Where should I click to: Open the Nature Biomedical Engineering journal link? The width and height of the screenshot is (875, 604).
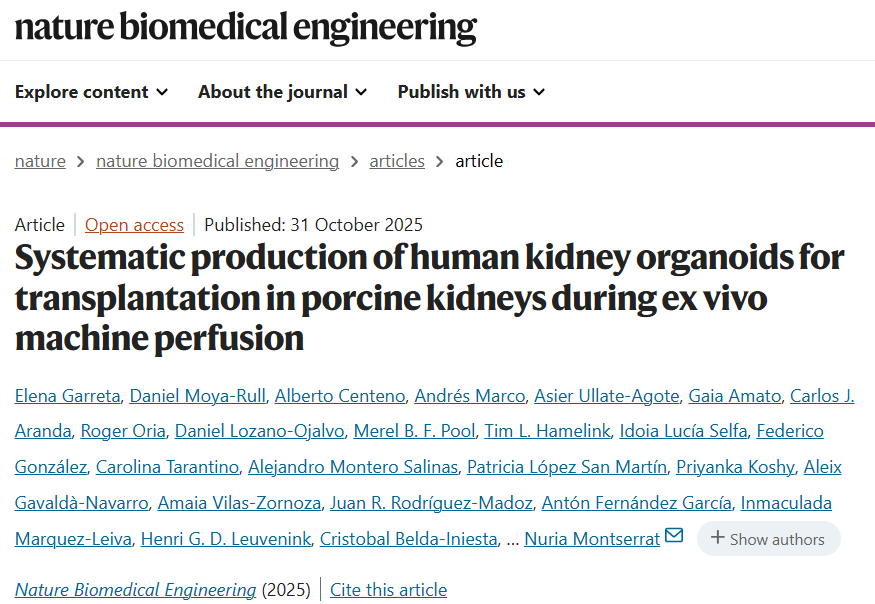[135, 590]
